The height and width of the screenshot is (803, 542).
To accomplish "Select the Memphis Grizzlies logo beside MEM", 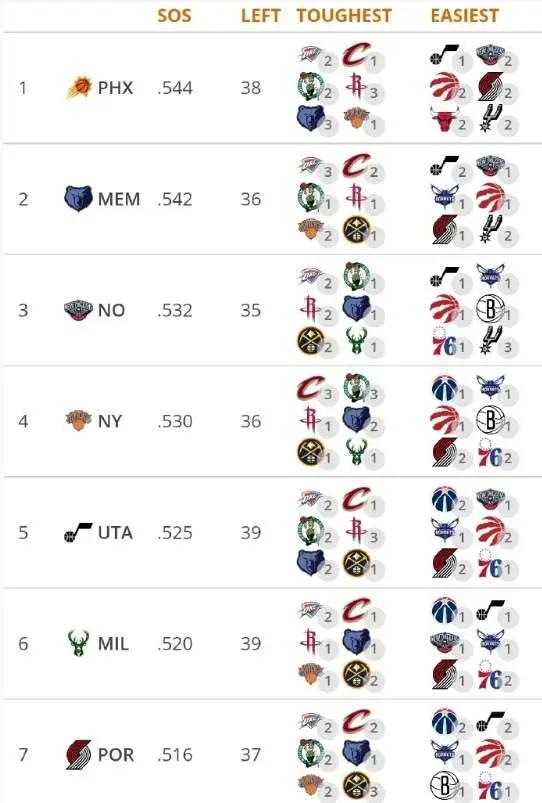I will 78,199.
